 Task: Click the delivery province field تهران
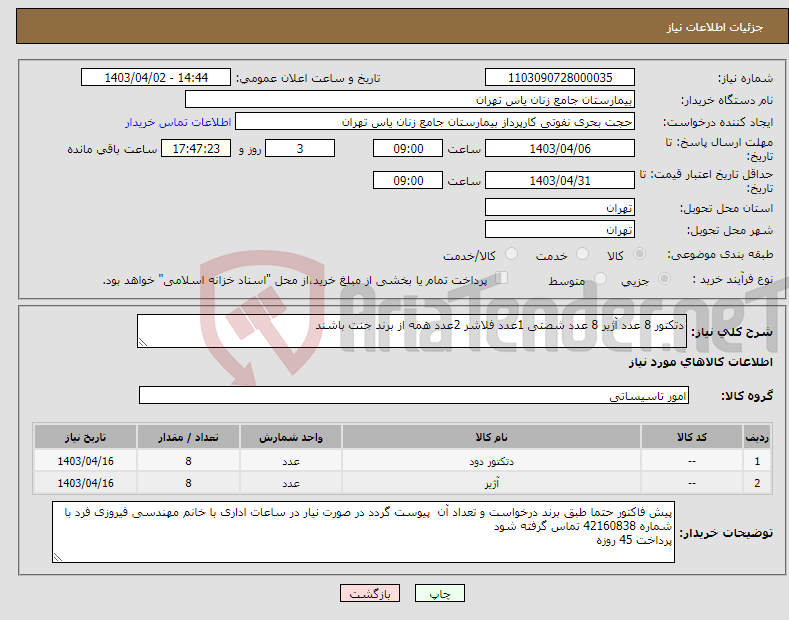pos(560,207)
